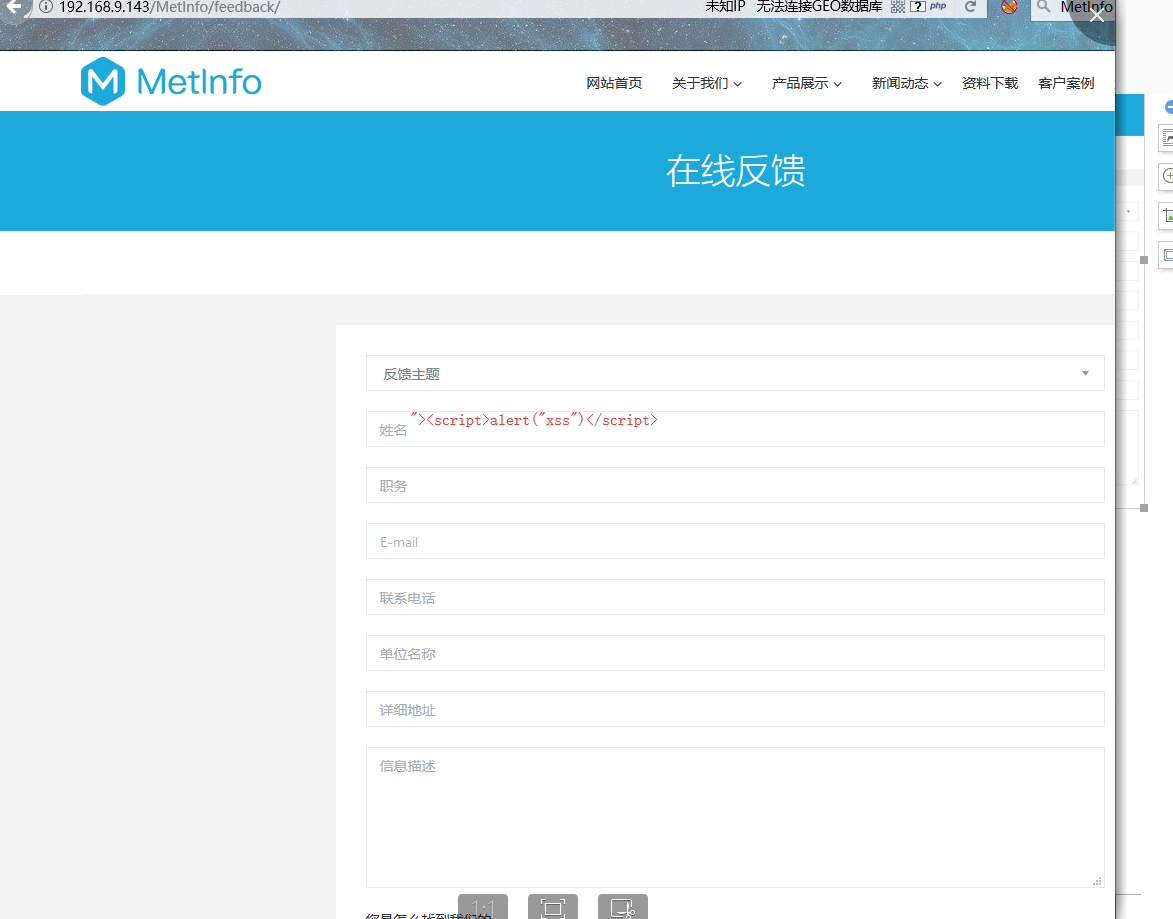Viewport: 1173px width, 919px height.
Task: Expand the 产品展示 menu
Action: click(x=807, y=83)
